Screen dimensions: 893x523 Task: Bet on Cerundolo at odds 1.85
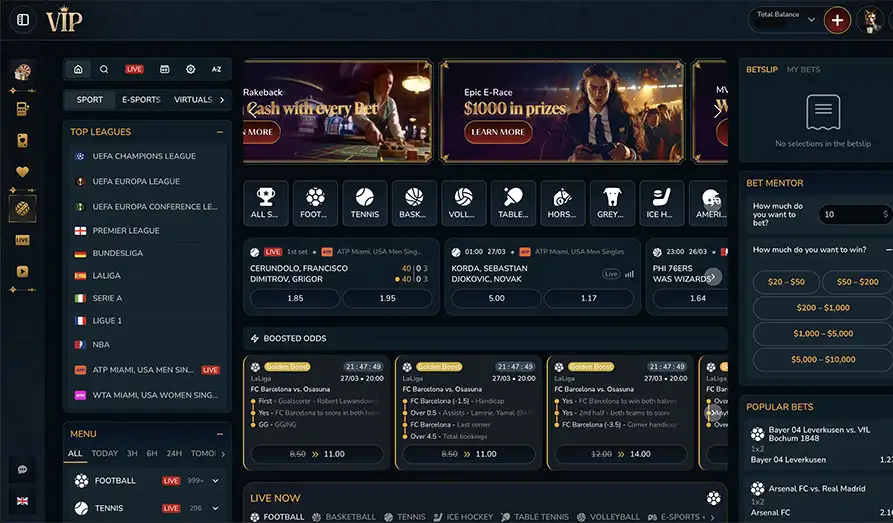295,299
